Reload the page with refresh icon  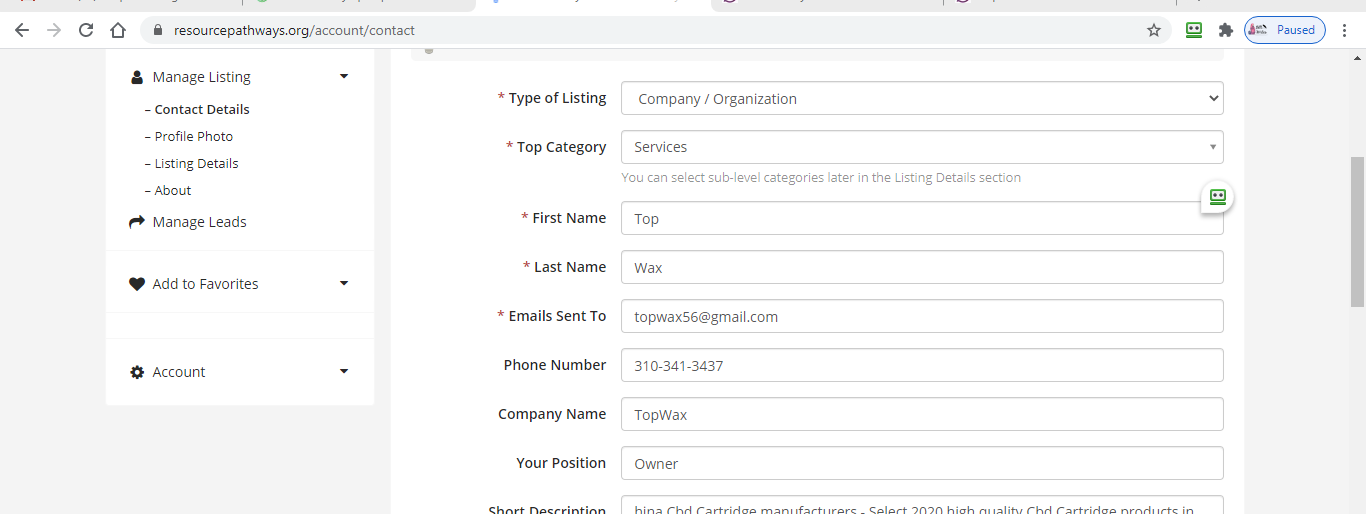[x=86, y=30]
